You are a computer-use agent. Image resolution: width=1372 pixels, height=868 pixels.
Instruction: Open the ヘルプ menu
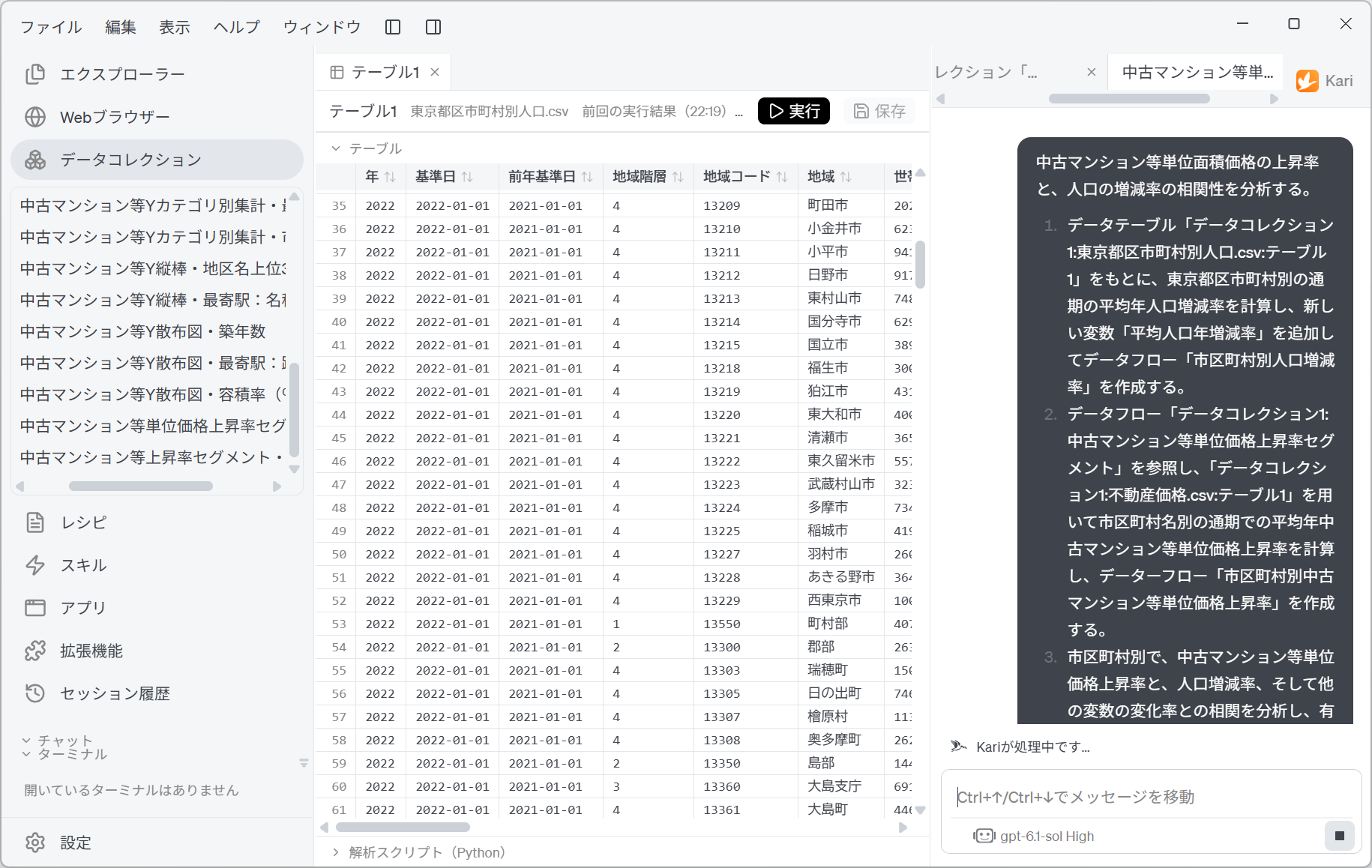coord(237,27)
